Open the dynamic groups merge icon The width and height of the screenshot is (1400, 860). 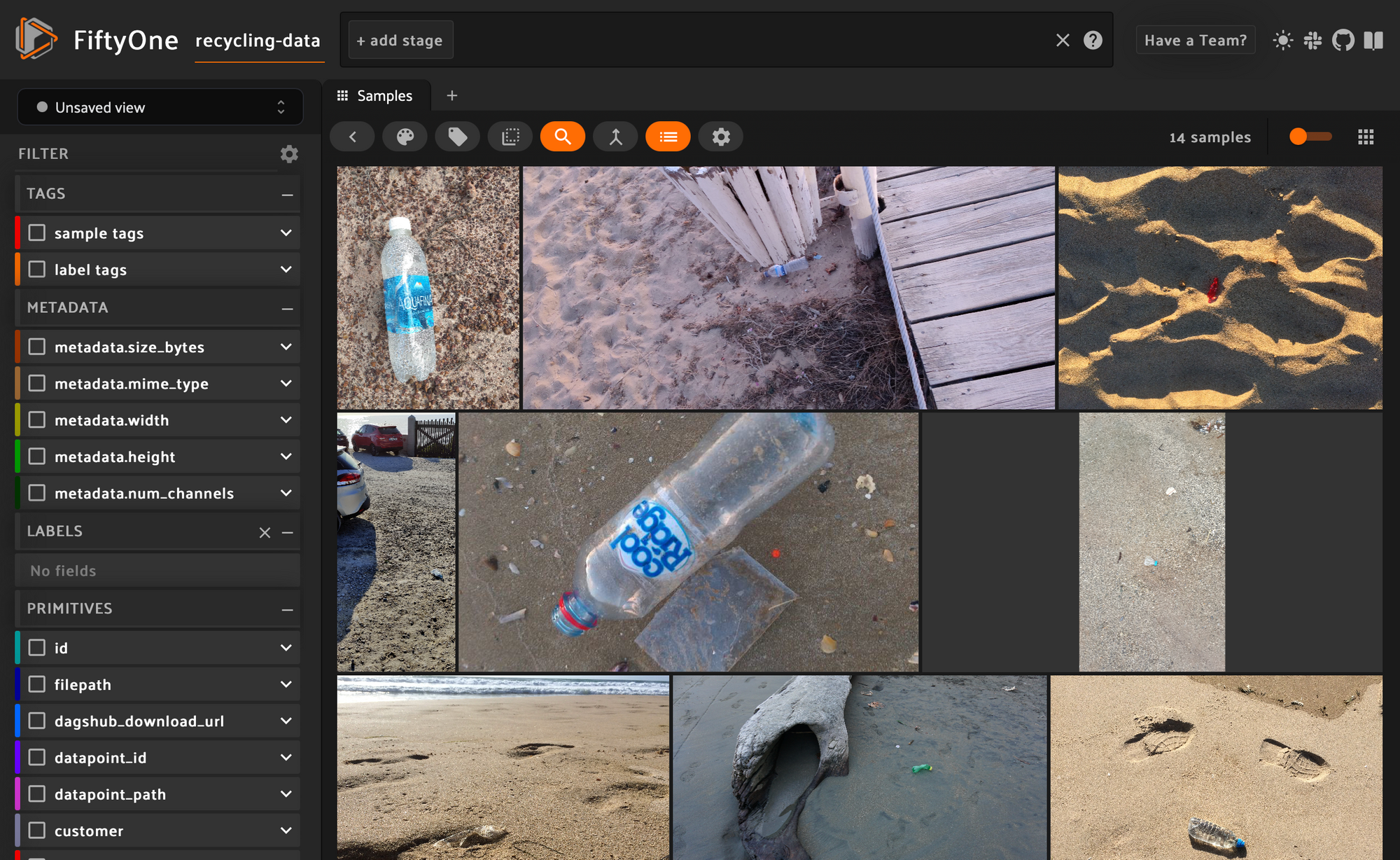pos(615,137)
